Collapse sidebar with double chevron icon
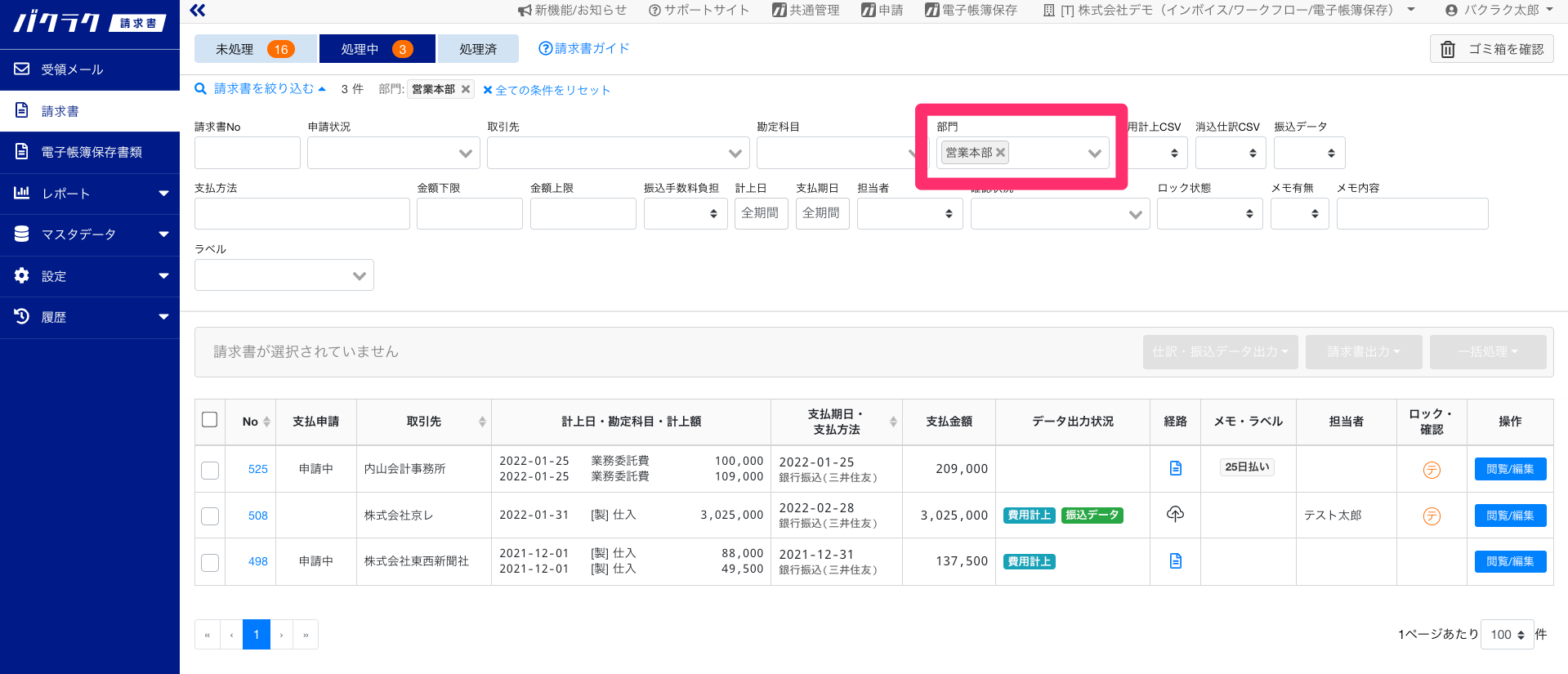 coord(197,11)
